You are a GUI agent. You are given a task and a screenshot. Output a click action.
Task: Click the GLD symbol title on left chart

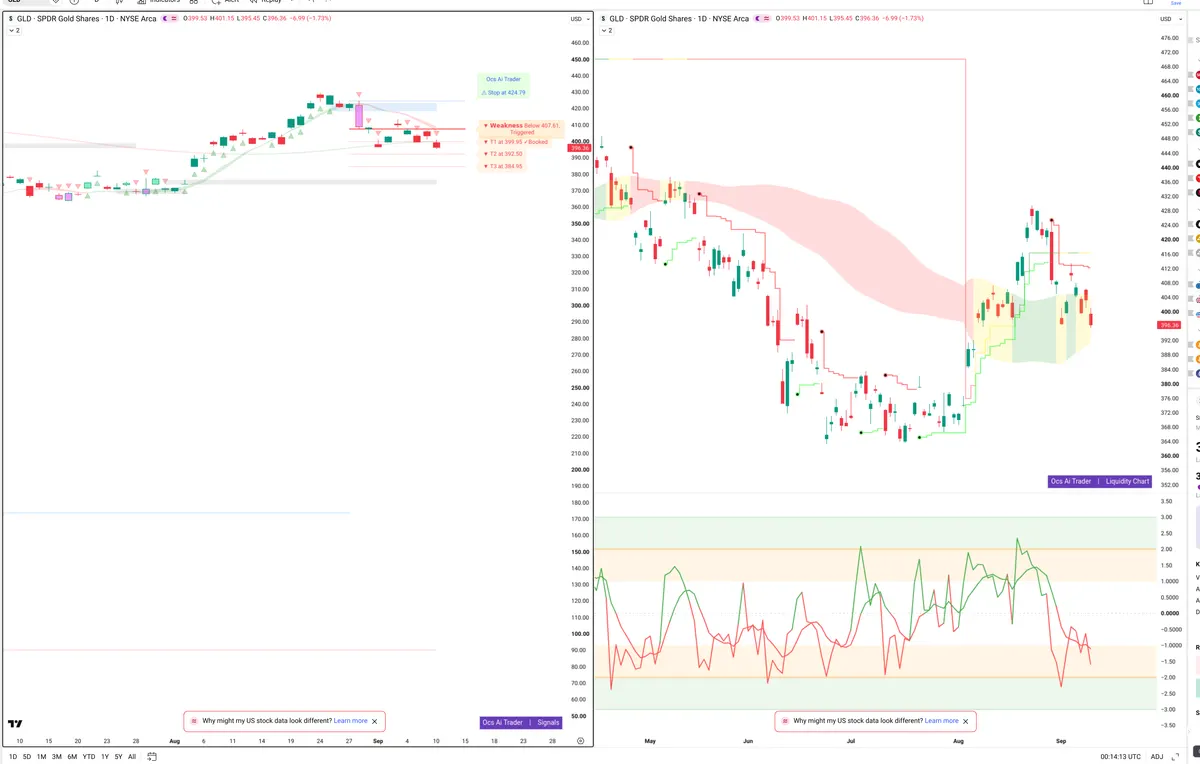[87, 19]
